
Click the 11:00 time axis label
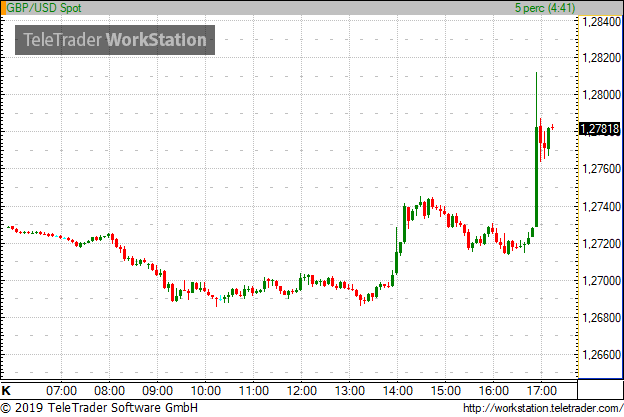tap(254, 391)
